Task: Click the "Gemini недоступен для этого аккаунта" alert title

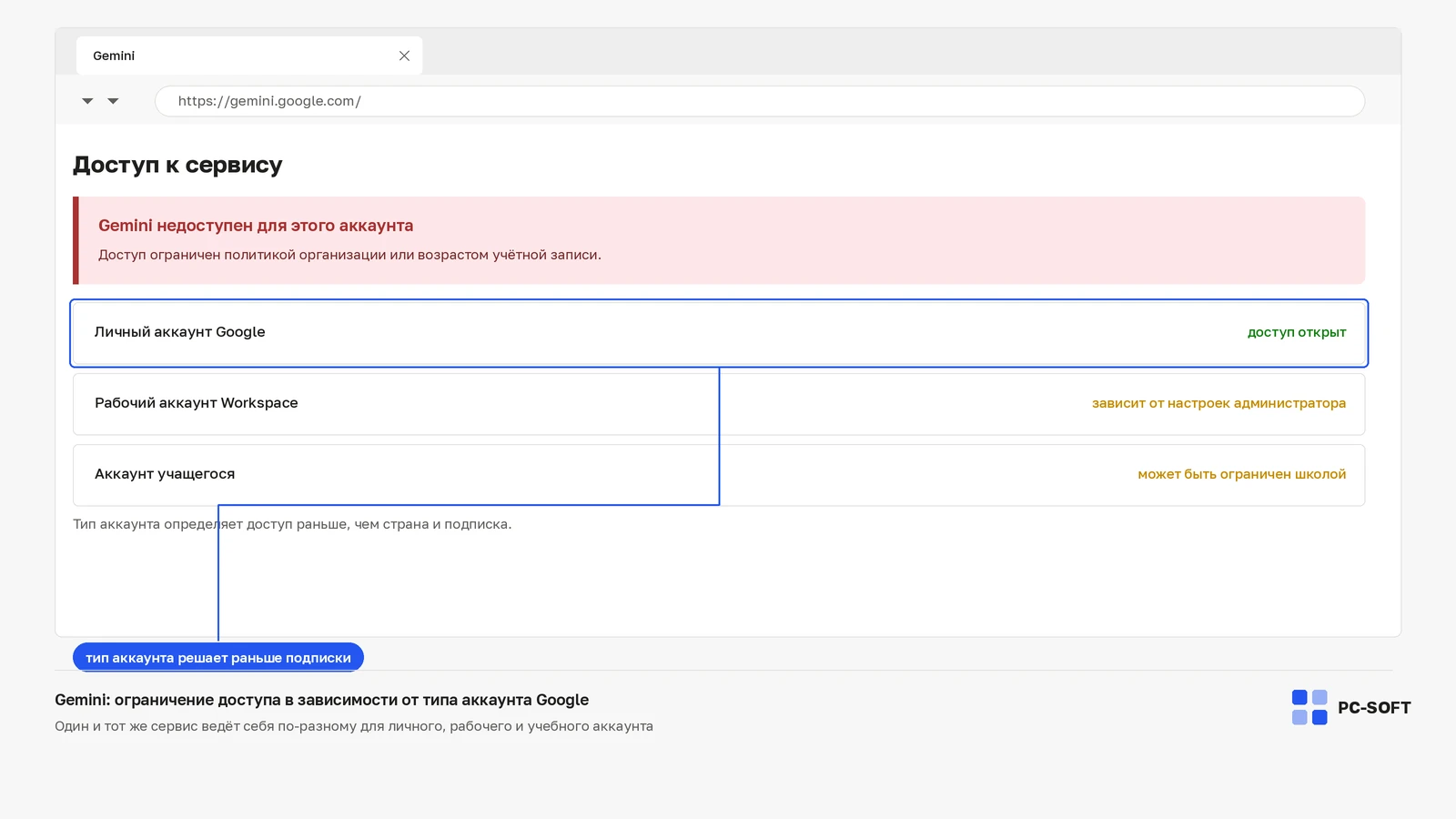Action: tap(256, 226)
